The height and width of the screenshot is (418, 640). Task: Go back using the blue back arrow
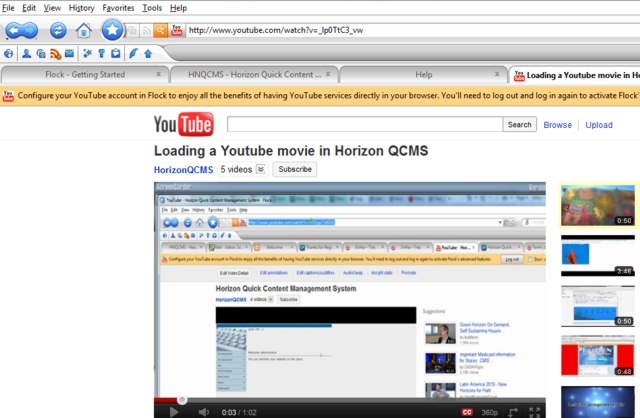[14, 30]
